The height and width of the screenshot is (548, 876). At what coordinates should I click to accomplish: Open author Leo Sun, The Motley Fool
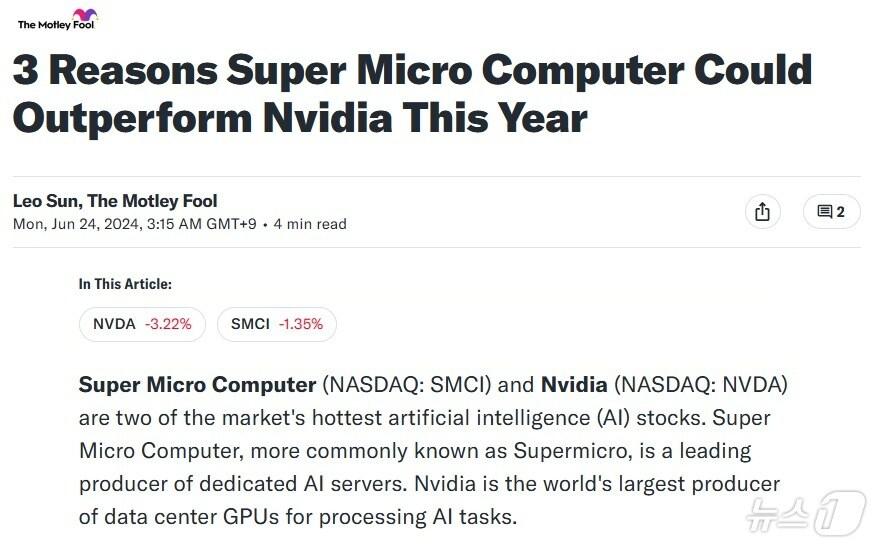[x=115, y=201]
